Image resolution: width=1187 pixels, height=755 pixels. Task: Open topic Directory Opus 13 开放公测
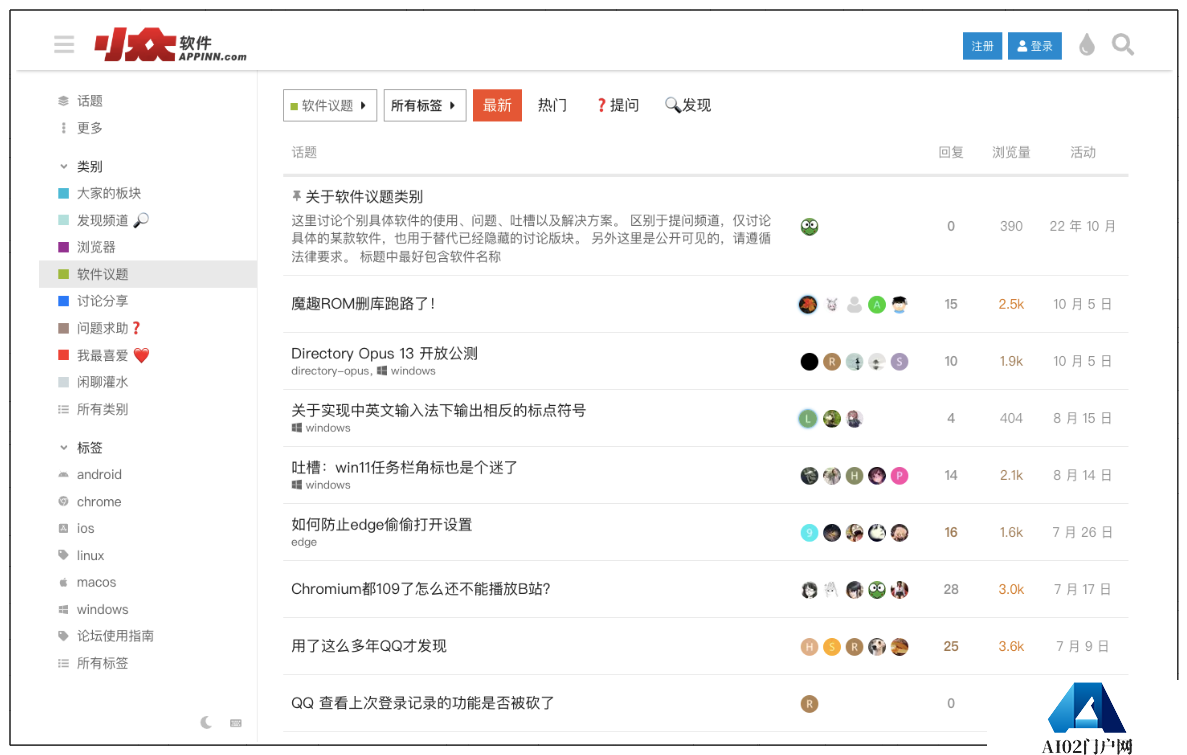click(x=385, y=354)
